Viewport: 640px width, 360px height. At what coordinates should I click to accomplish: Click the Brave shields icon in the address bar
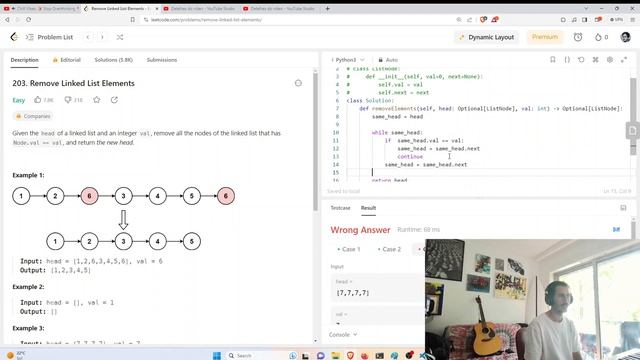click(x=483, y=20)
